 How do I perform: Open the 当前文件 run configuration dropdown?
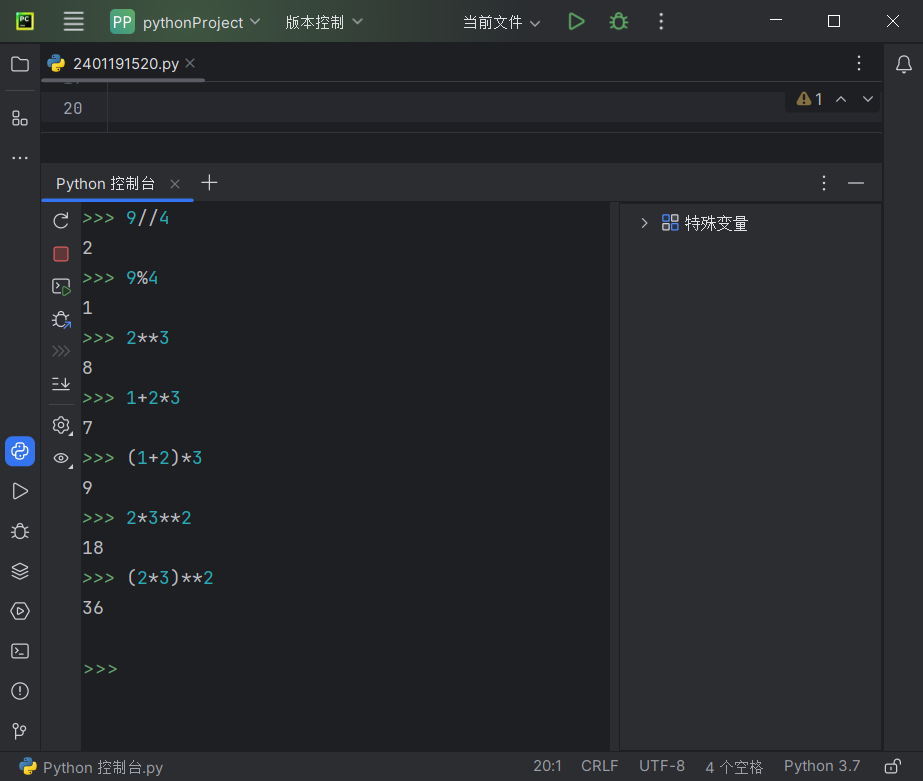coord(502,22)
